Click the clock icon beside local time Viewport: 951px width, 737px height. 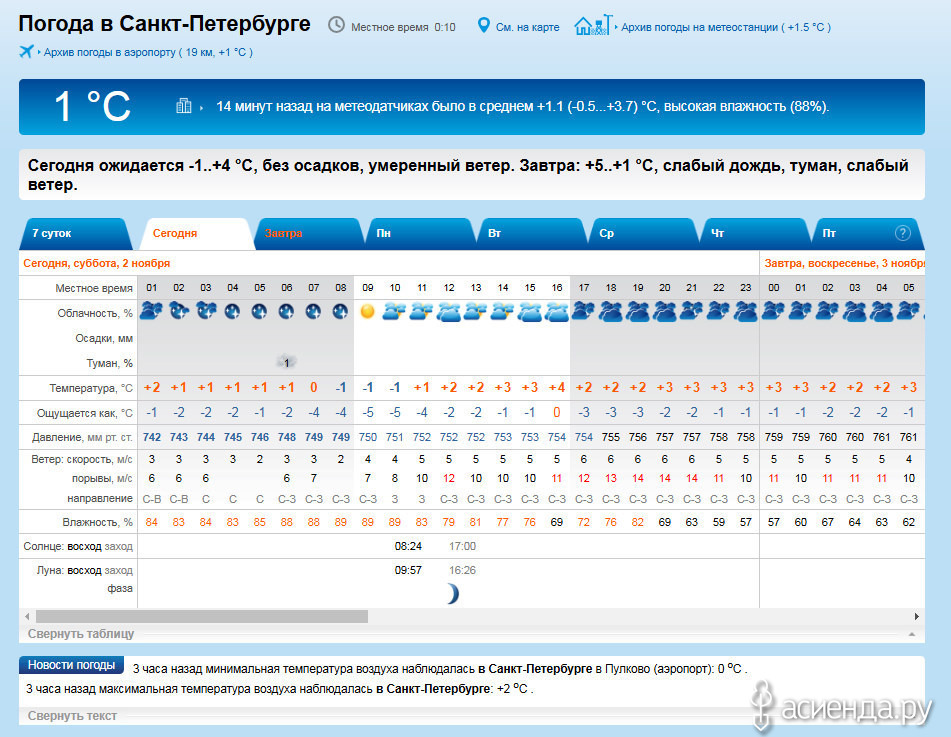(x=336, y=25)
